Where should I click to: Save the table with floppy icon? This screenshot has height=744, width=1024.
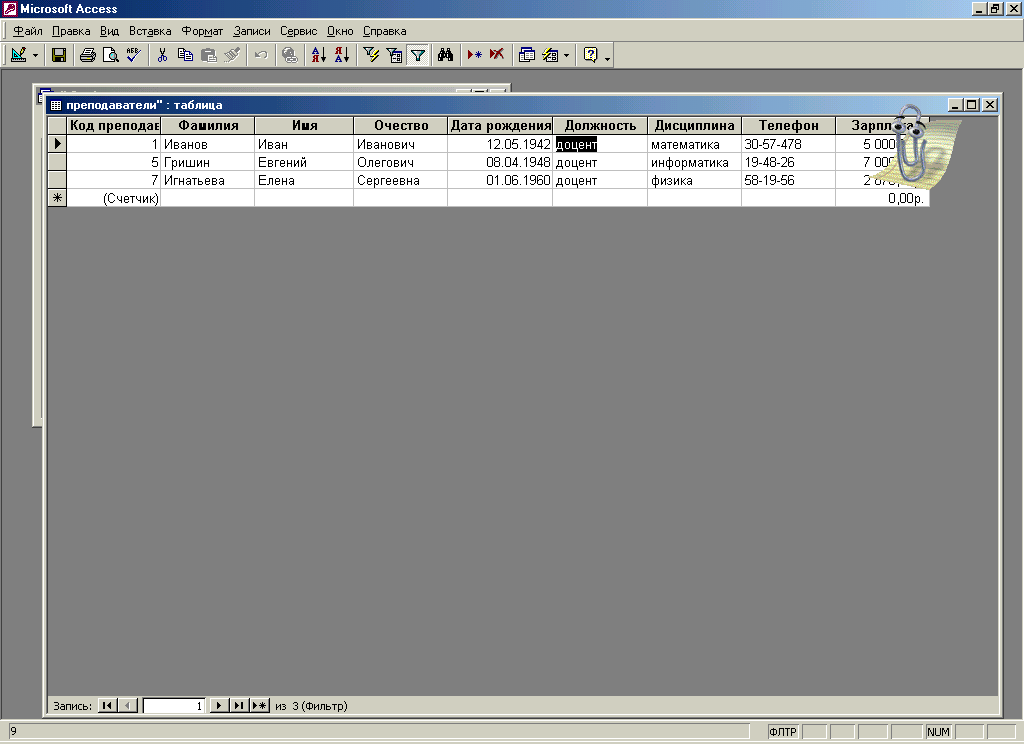click(x=59, y=55)
